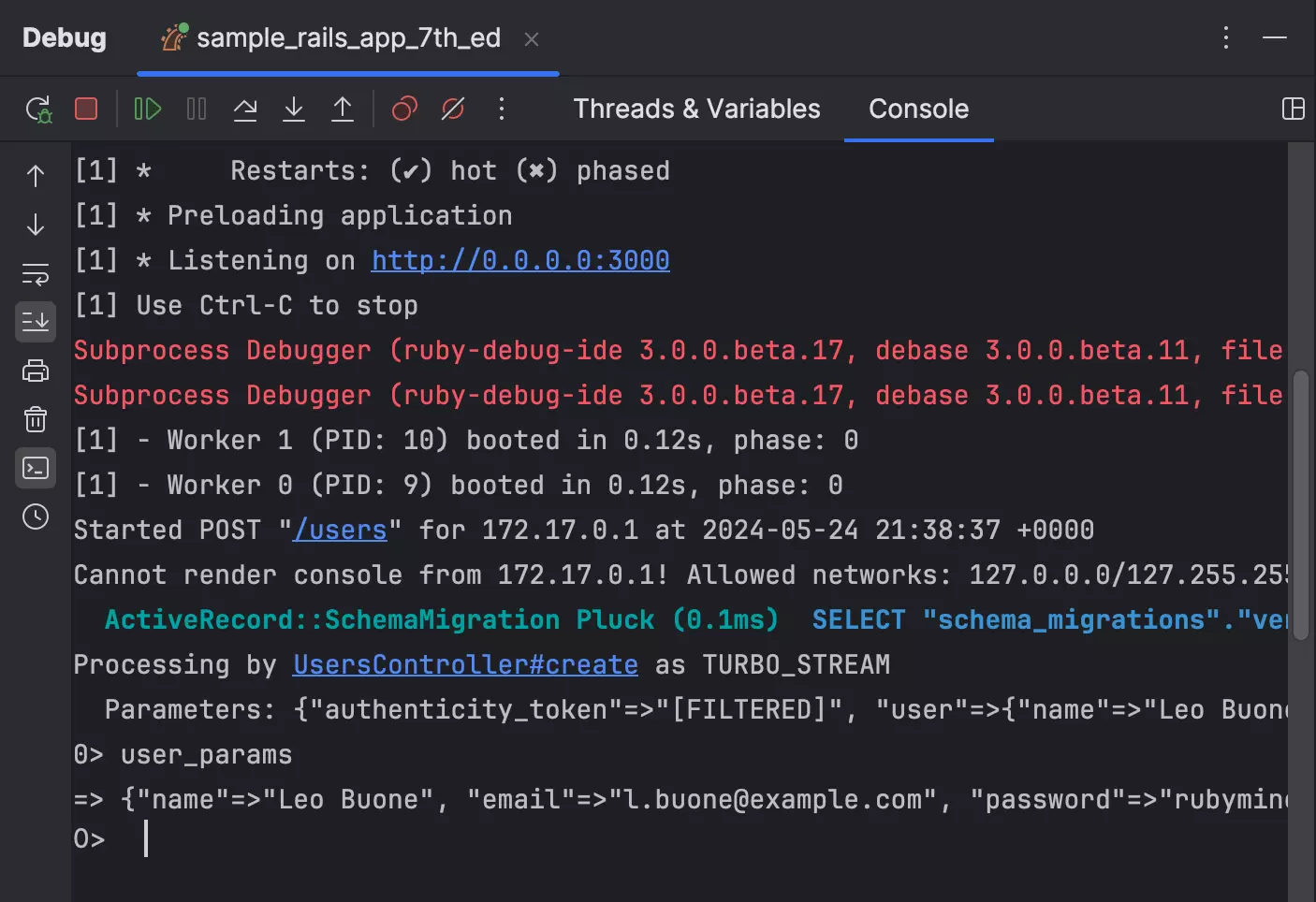Click the Step Out icon
Image resolution: width=1316 pixels, height=902 pixels.
point(343,109)
